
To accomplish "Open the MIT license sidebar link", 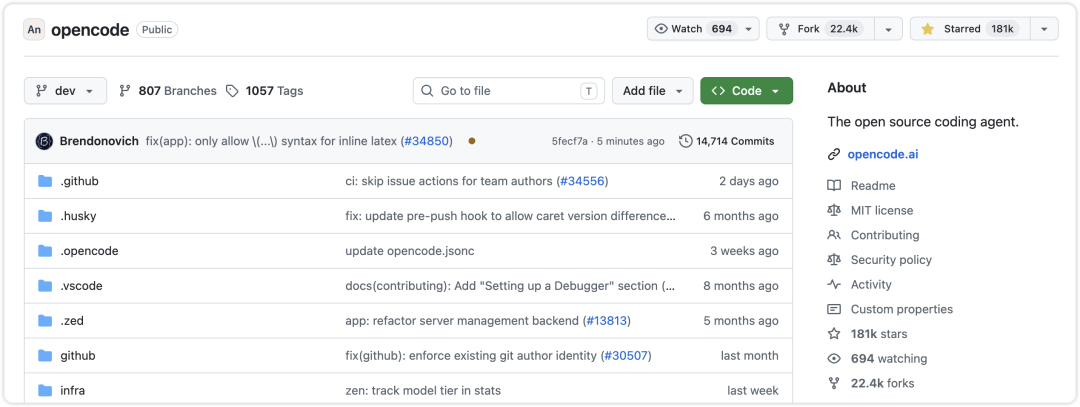I will pyautogui.click(x=882, y=210).
